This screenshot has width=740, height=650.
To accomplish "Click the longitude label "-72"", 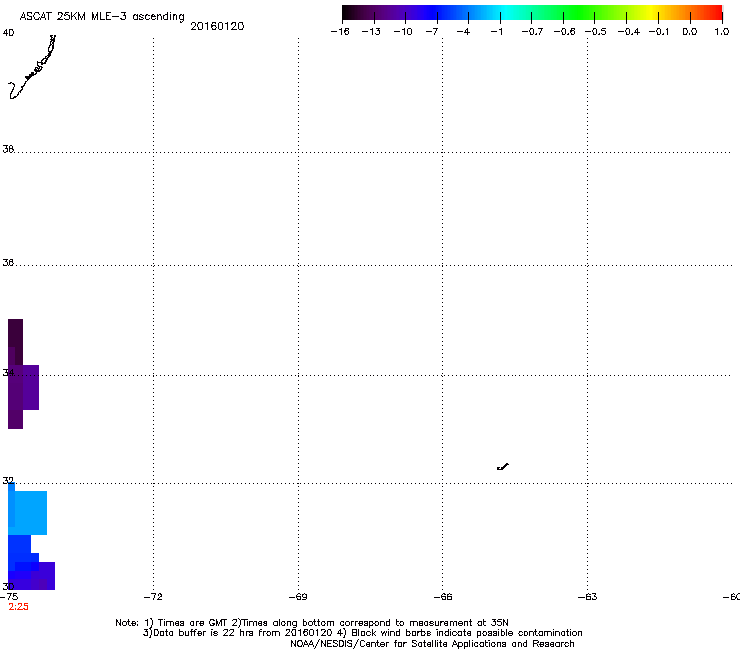I will 153,597.
